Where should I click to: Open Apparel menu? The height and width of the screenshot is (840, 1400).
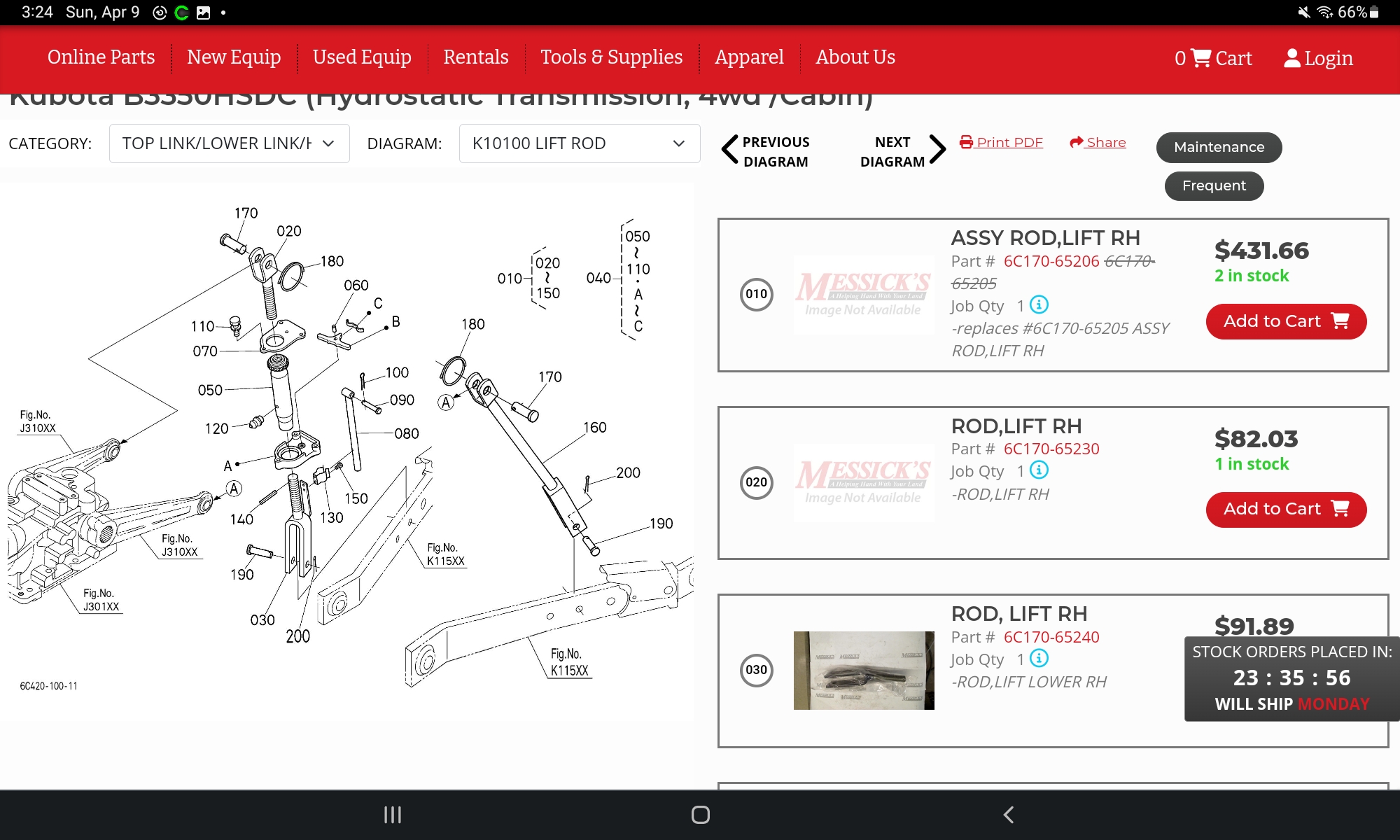749,57
